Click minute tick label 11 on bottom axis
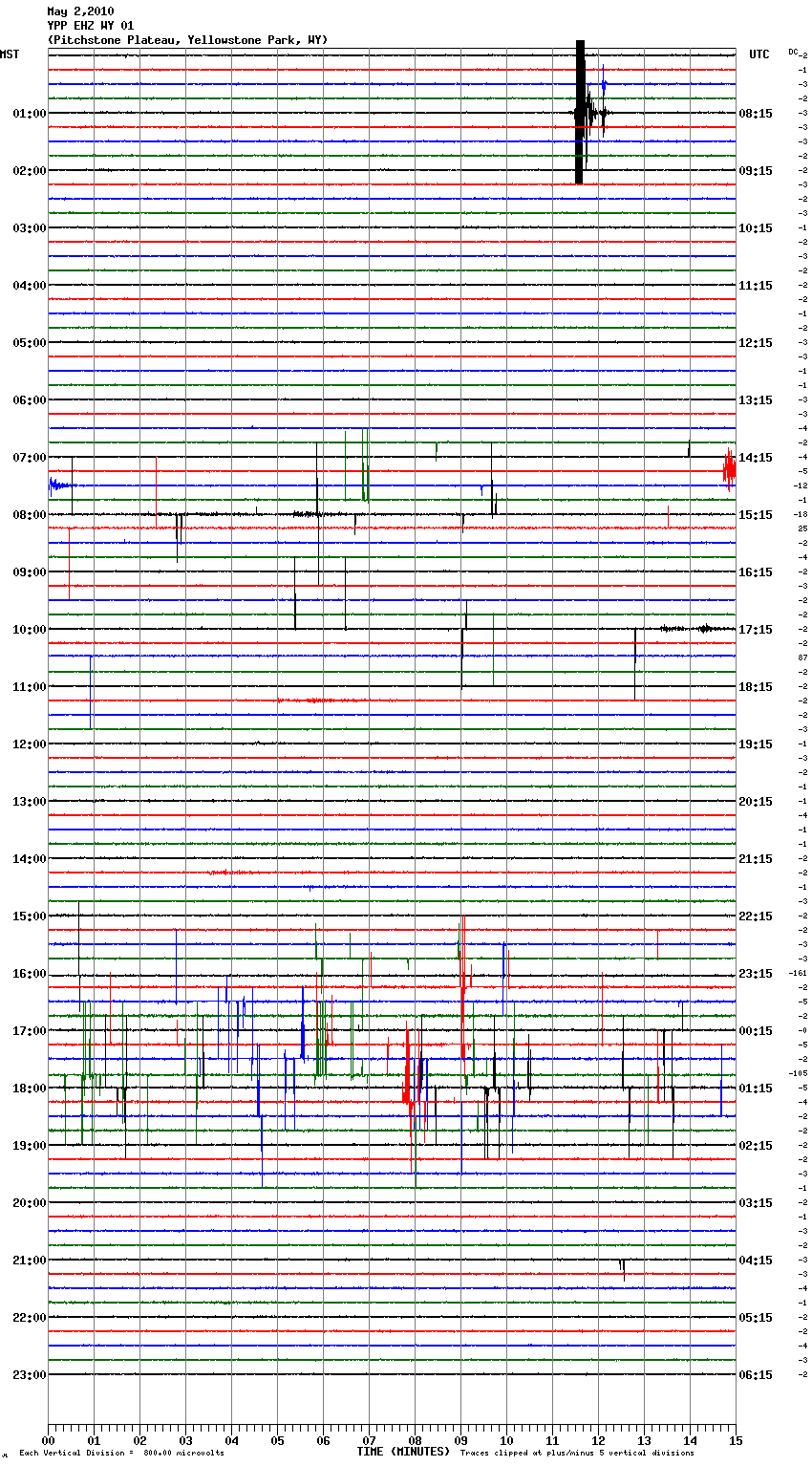The height and width of the screenshot is (1466, 812). 552,1441
